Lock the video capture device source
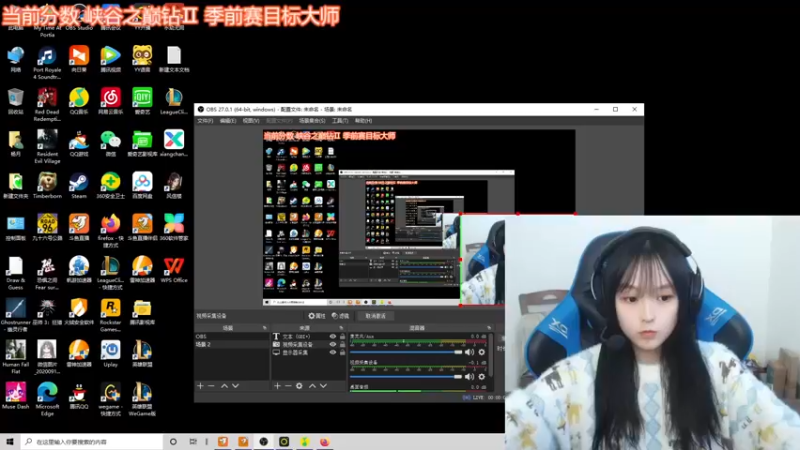 (x=342, y=344)
